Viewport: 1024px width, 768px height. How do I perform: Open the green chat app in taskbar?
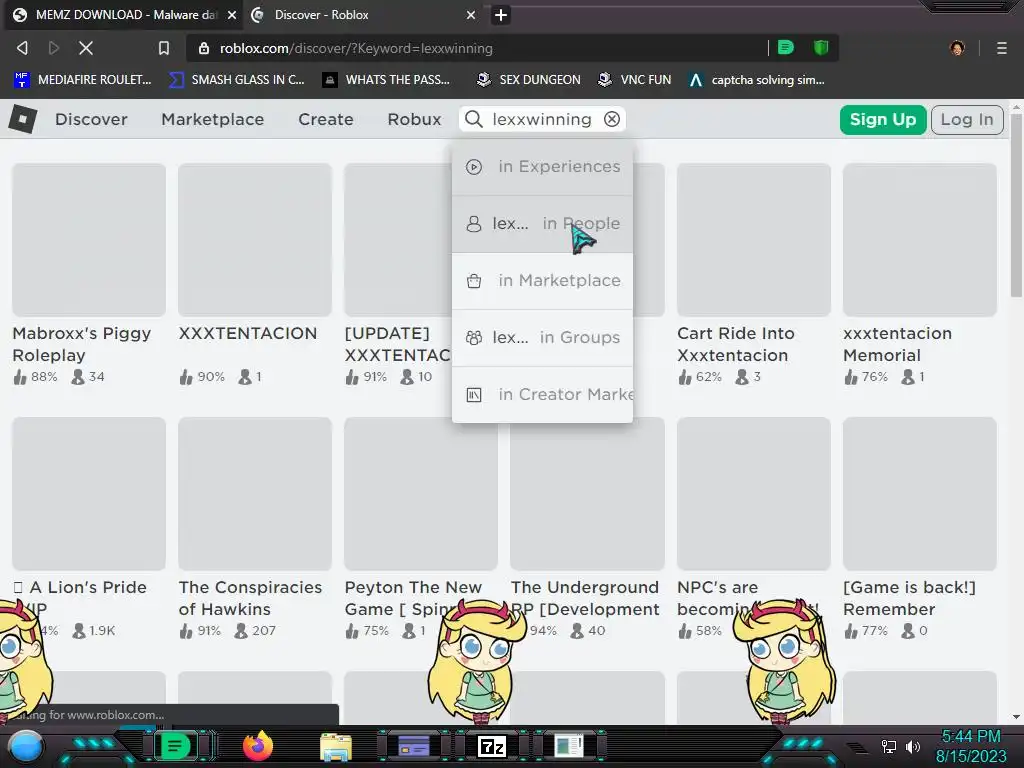[x=174, y=746]
